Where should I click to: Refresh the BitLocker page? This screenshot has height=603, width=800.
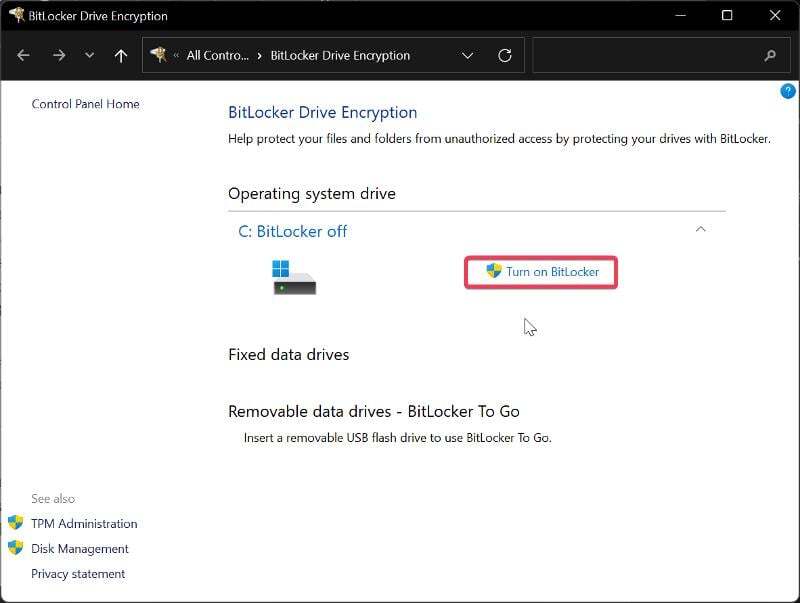pyautogui.click(x=505, y=55)
